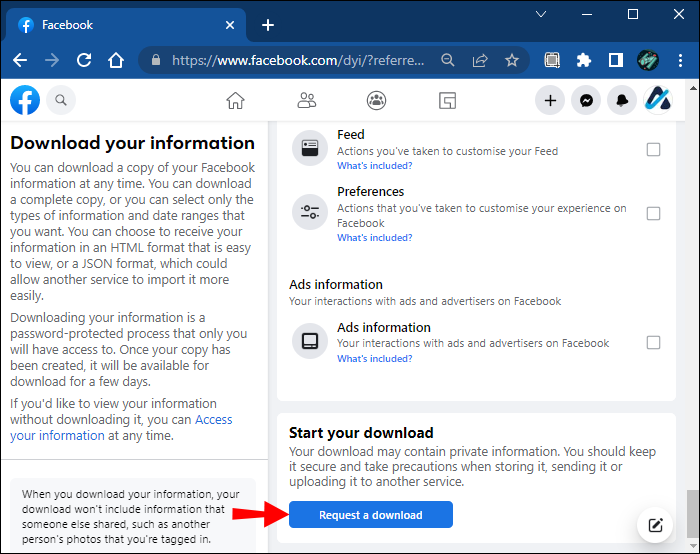The height and width of the screenshot is (554, 700).
Task: Open a new browser tab
Action: click(268, 25)
